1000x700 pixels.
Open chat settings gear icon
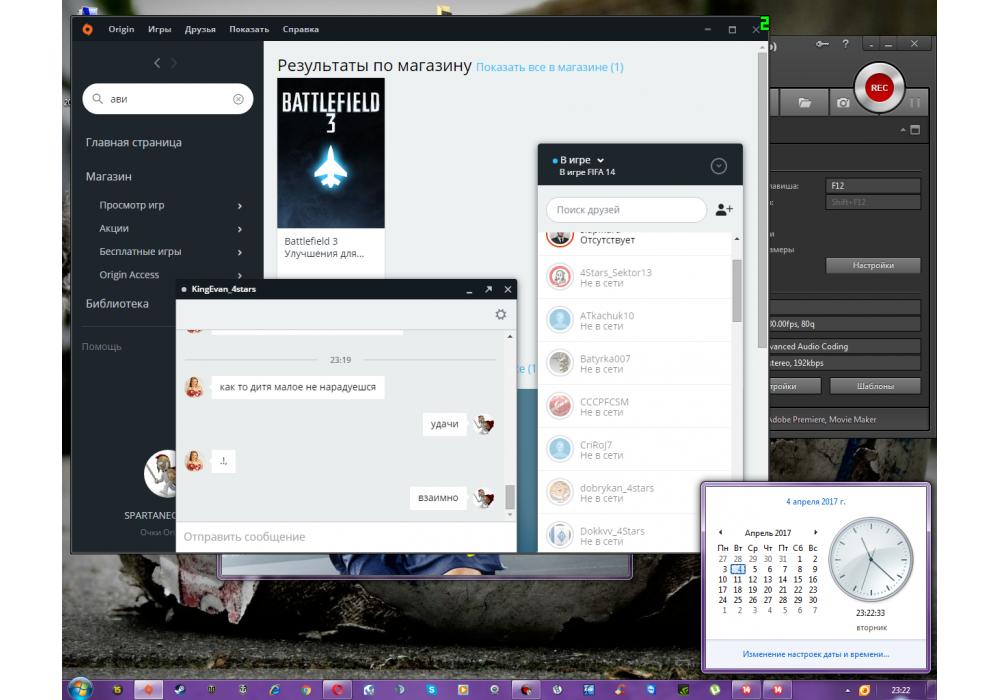tap(501, 314)
